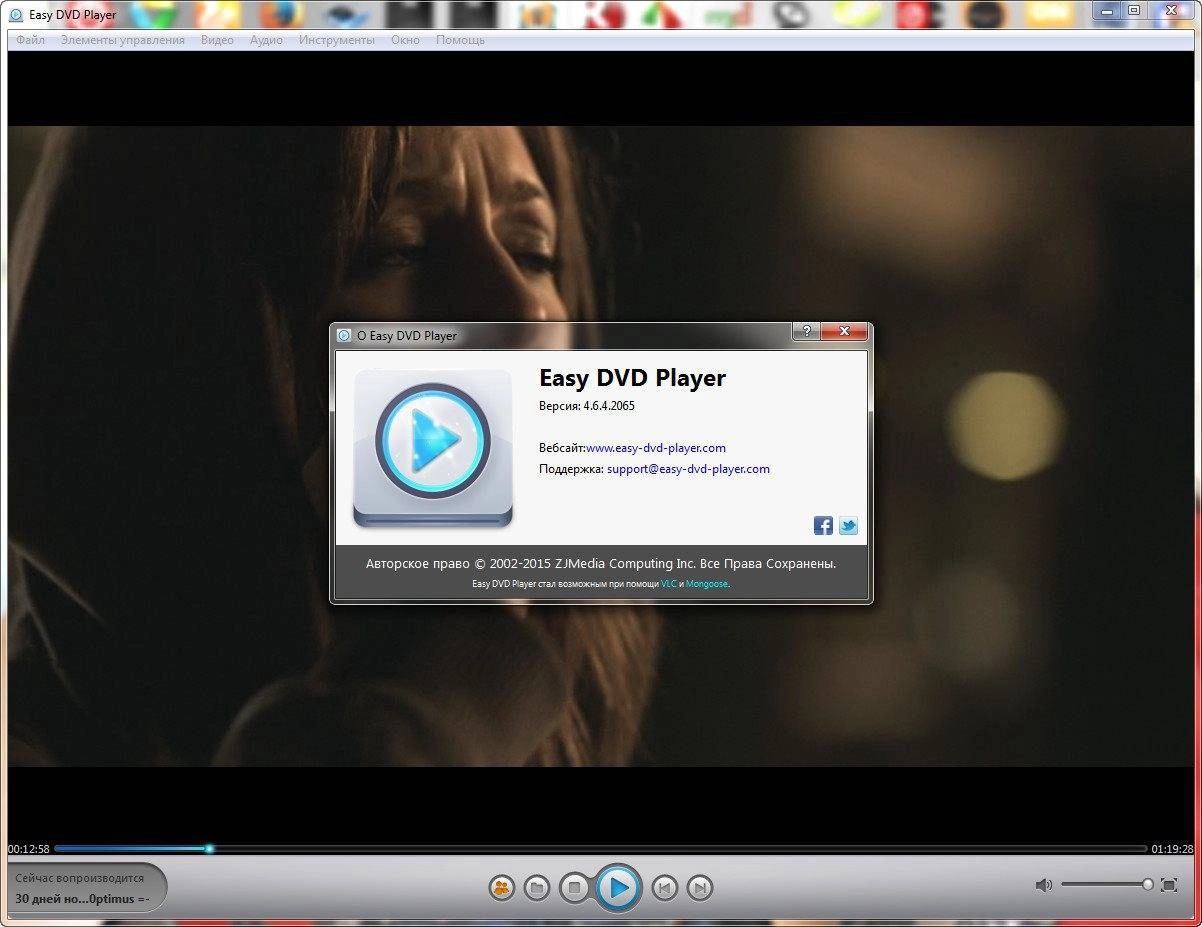Click the 'Авторское право © 2002-2015' copyright line

[601, 564]
